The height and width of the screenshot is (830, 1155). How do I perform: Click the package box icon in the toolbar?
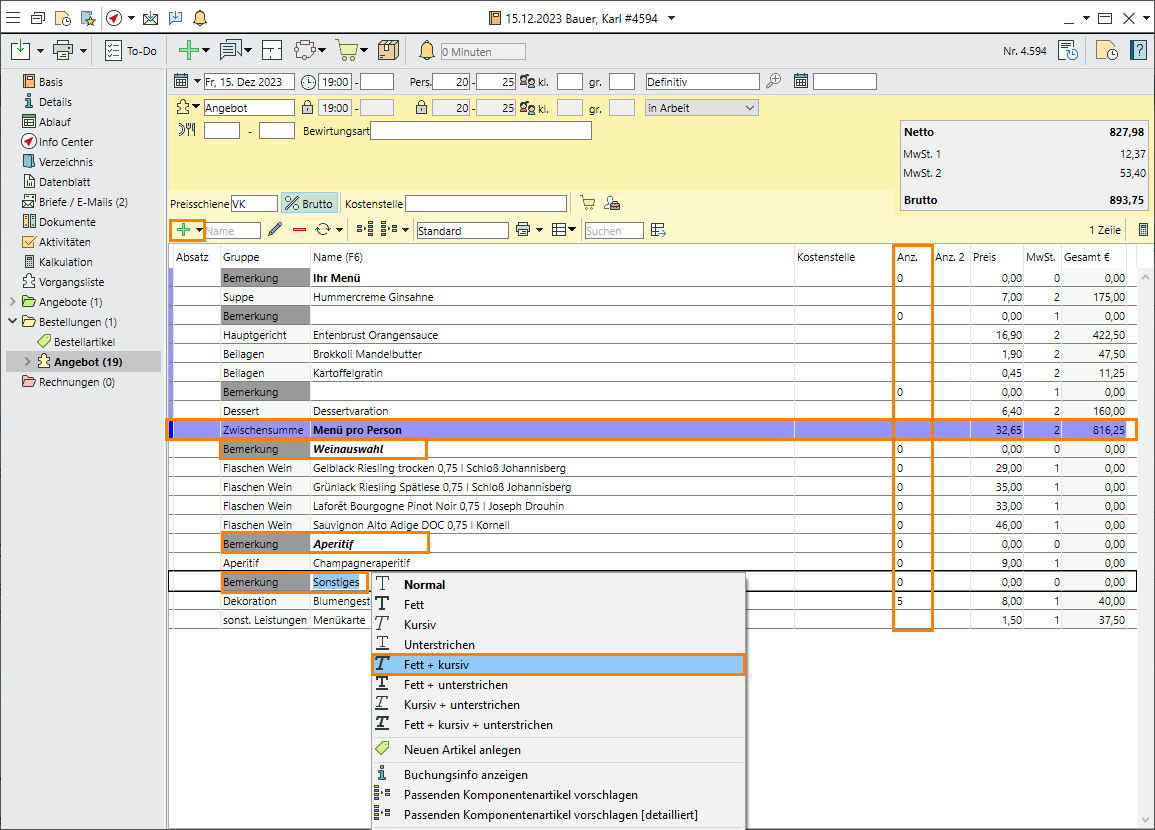tap(388, 50)
